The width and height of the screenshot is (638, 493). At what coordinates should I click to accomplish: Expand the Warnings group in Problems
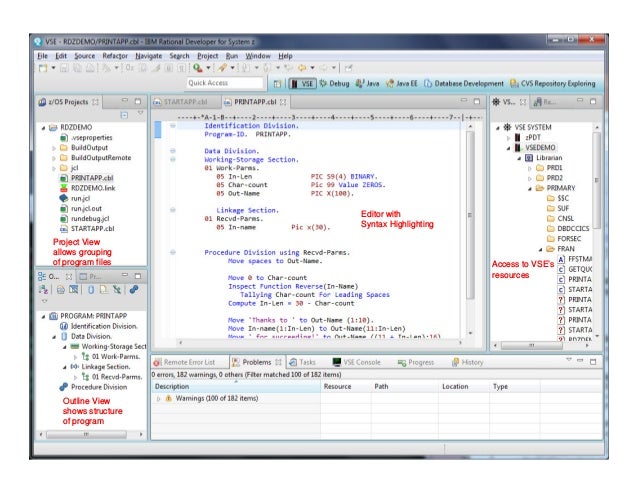click(158, 399)
